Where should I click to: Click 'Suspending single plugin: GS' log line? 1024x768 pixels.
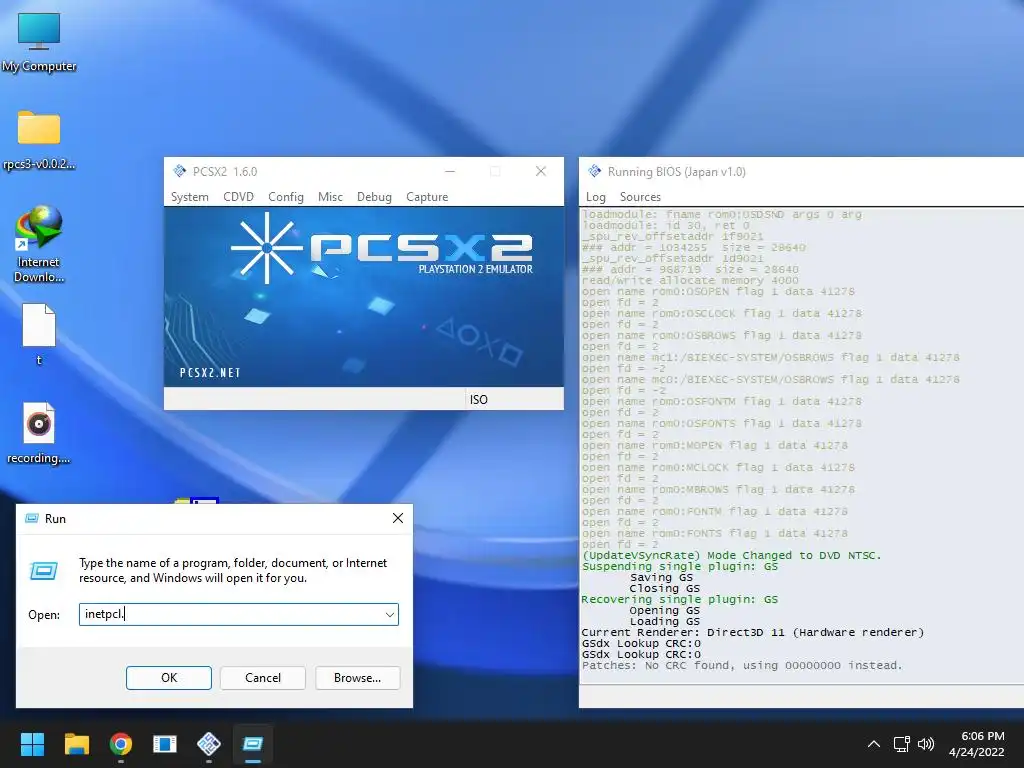coord(680,566)
